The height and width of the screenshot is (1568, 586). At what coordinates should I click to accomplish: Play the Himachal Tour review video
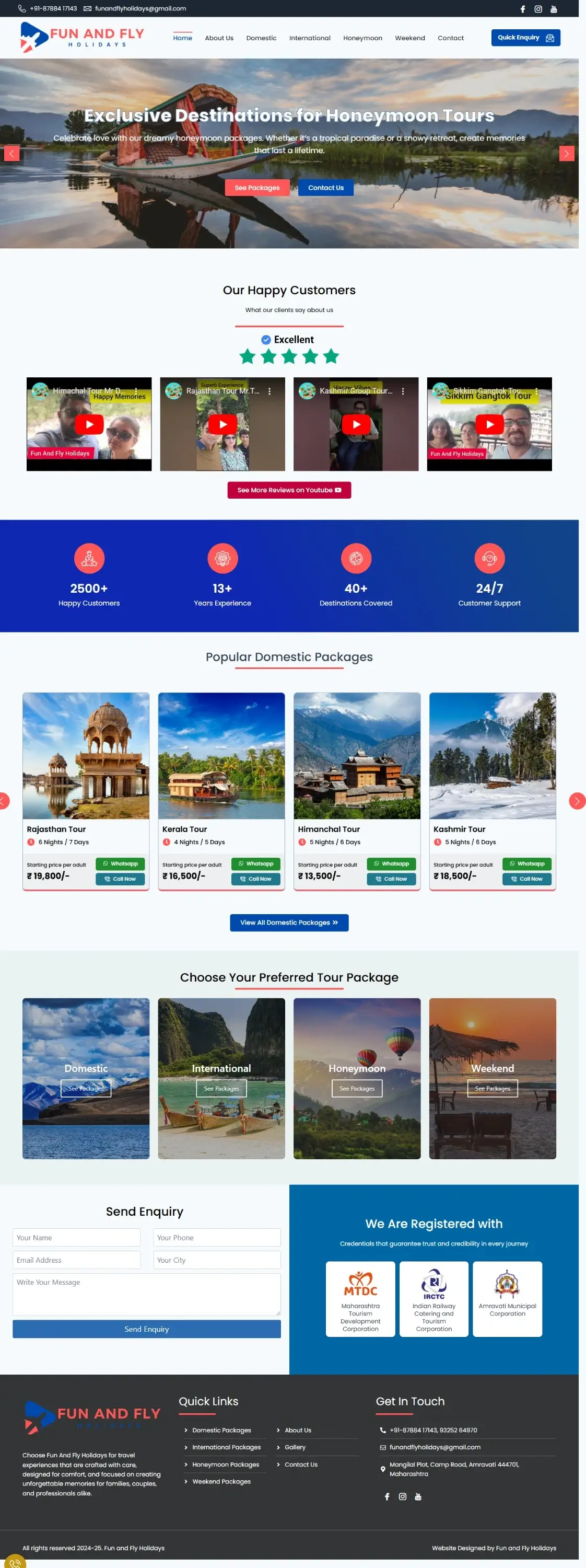tap(89, 424)
